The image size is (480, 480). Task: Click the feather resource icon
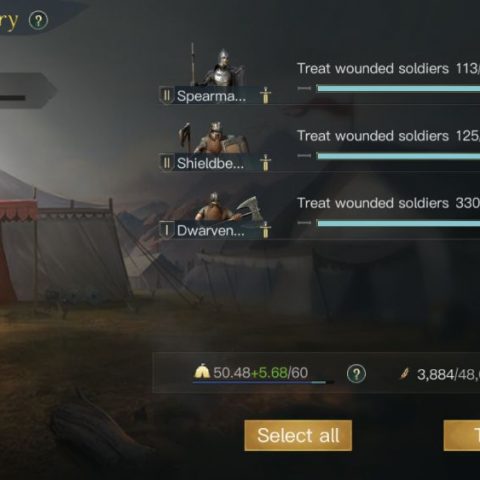[x=405, y=374]
